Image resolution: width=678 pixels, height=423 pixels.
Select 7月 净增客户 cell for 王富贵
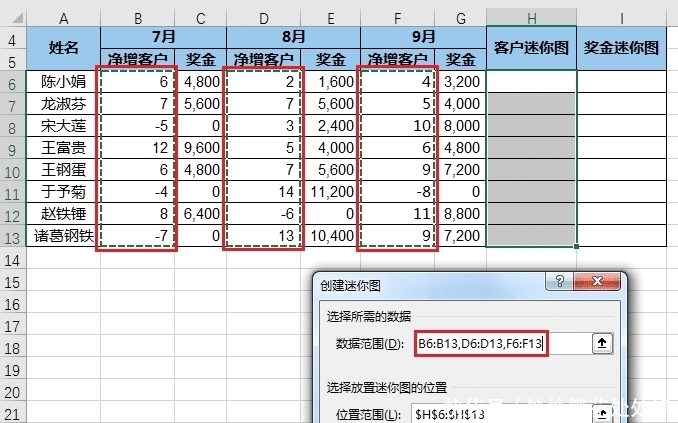click(138, 147)
